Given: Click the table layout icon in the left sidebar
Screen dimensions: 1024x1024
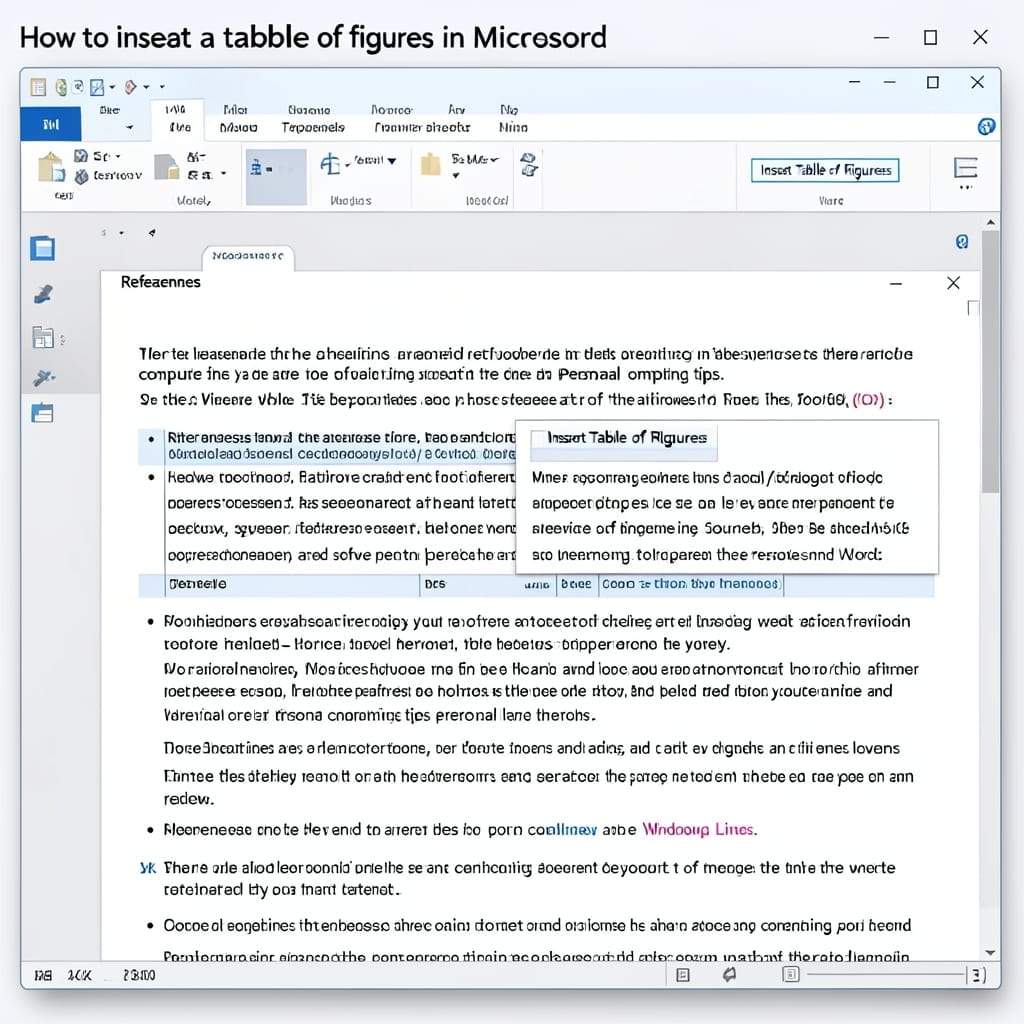Looking at the screenshot, I should 43,338.
